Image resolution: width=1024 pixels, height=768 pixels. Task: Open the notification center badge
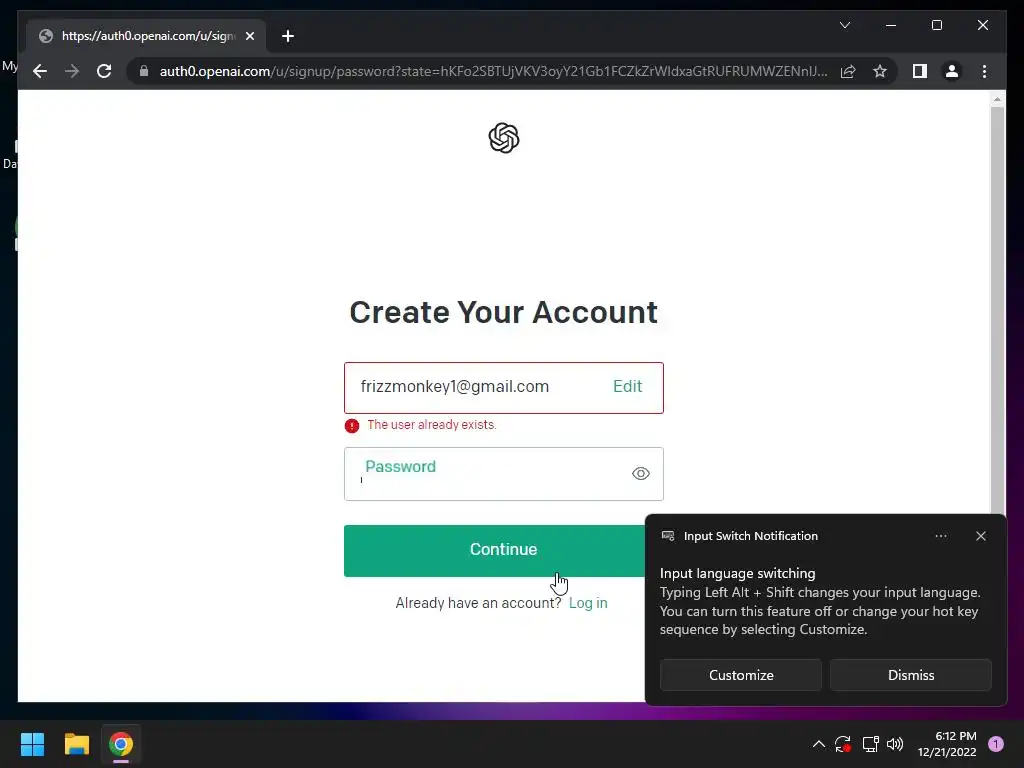click(995, 744)
